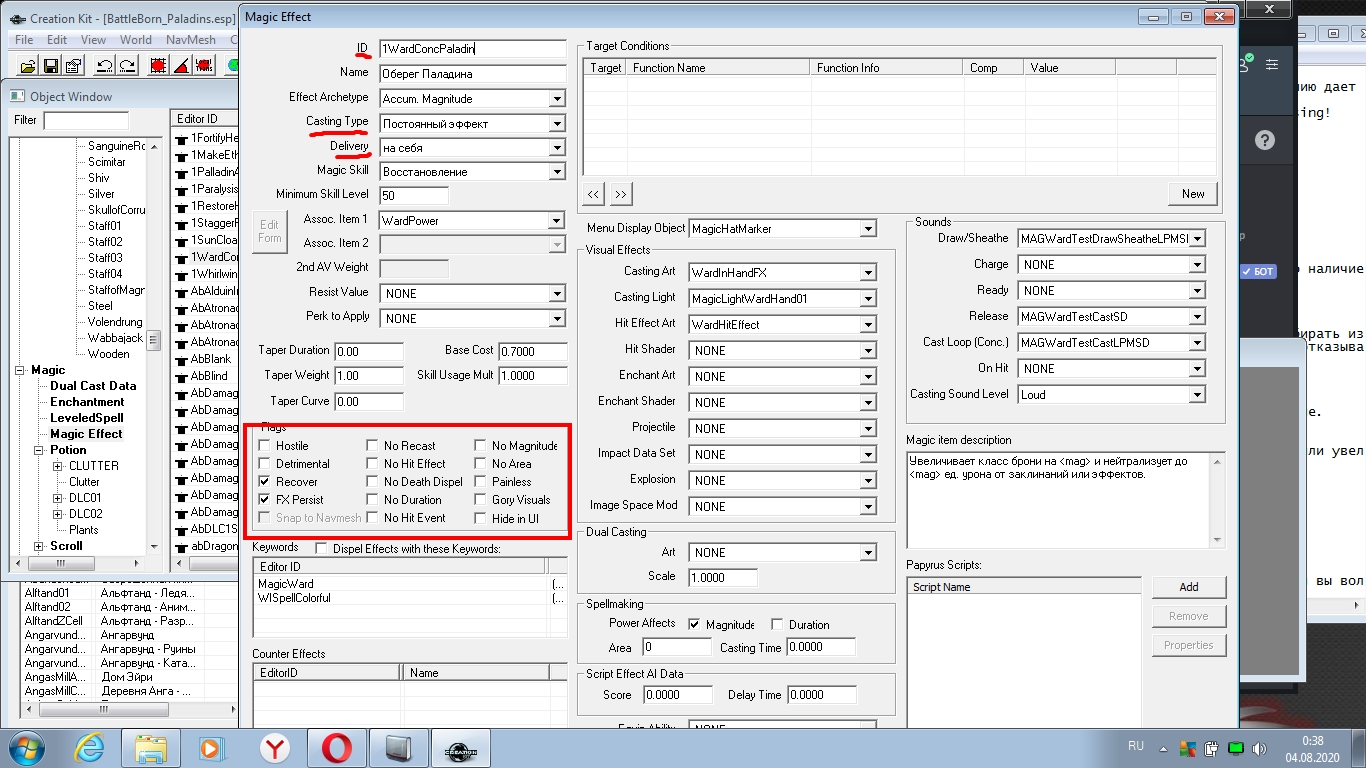The width and height of the screenshot is (1366, 768).
Task: Open the File menu
Action: 24,40
